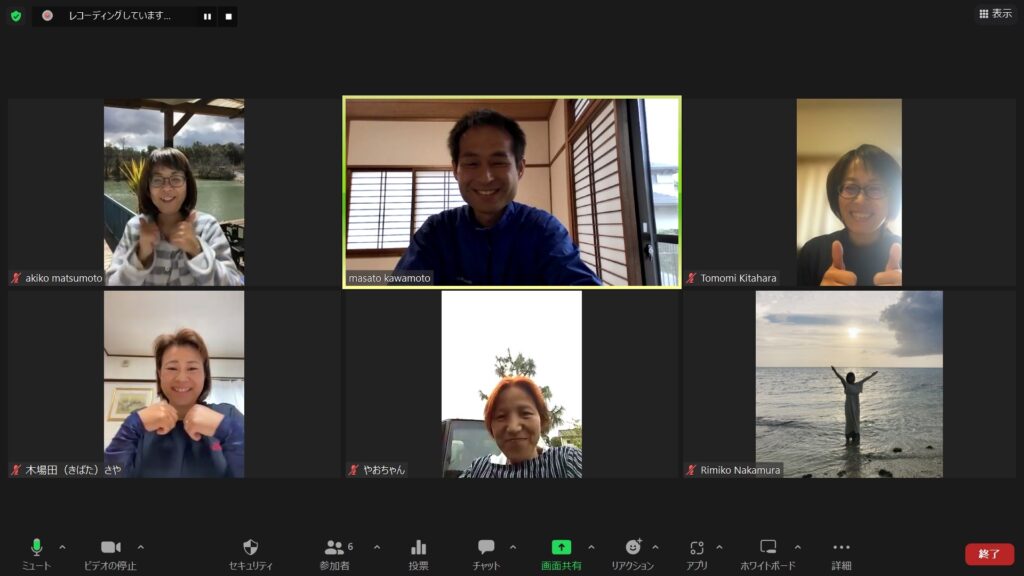Expand the arrow beside リアクション
Screen dimensions: 1024x576
coord(655,547)
